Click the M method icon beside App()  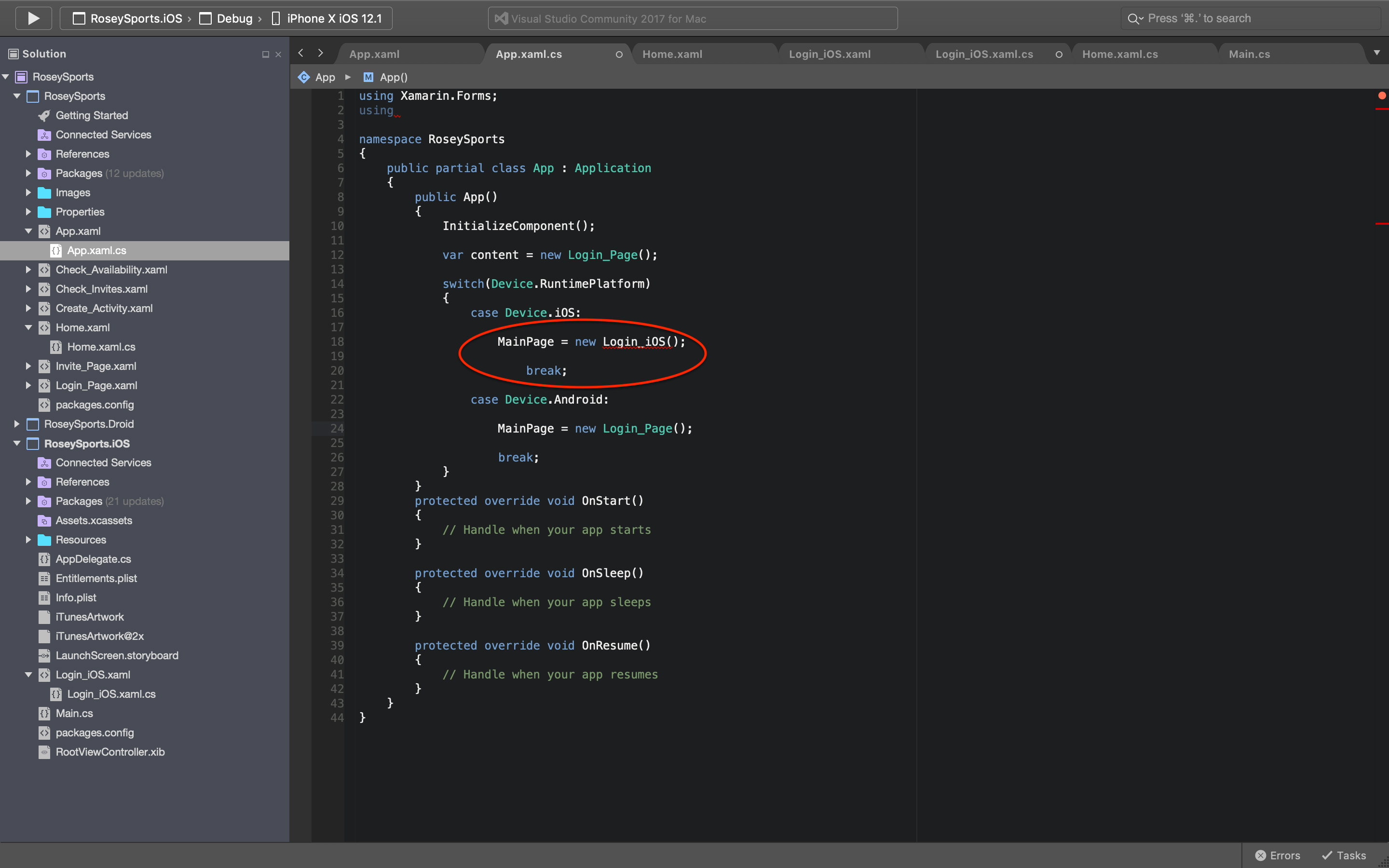pos(368,77)
